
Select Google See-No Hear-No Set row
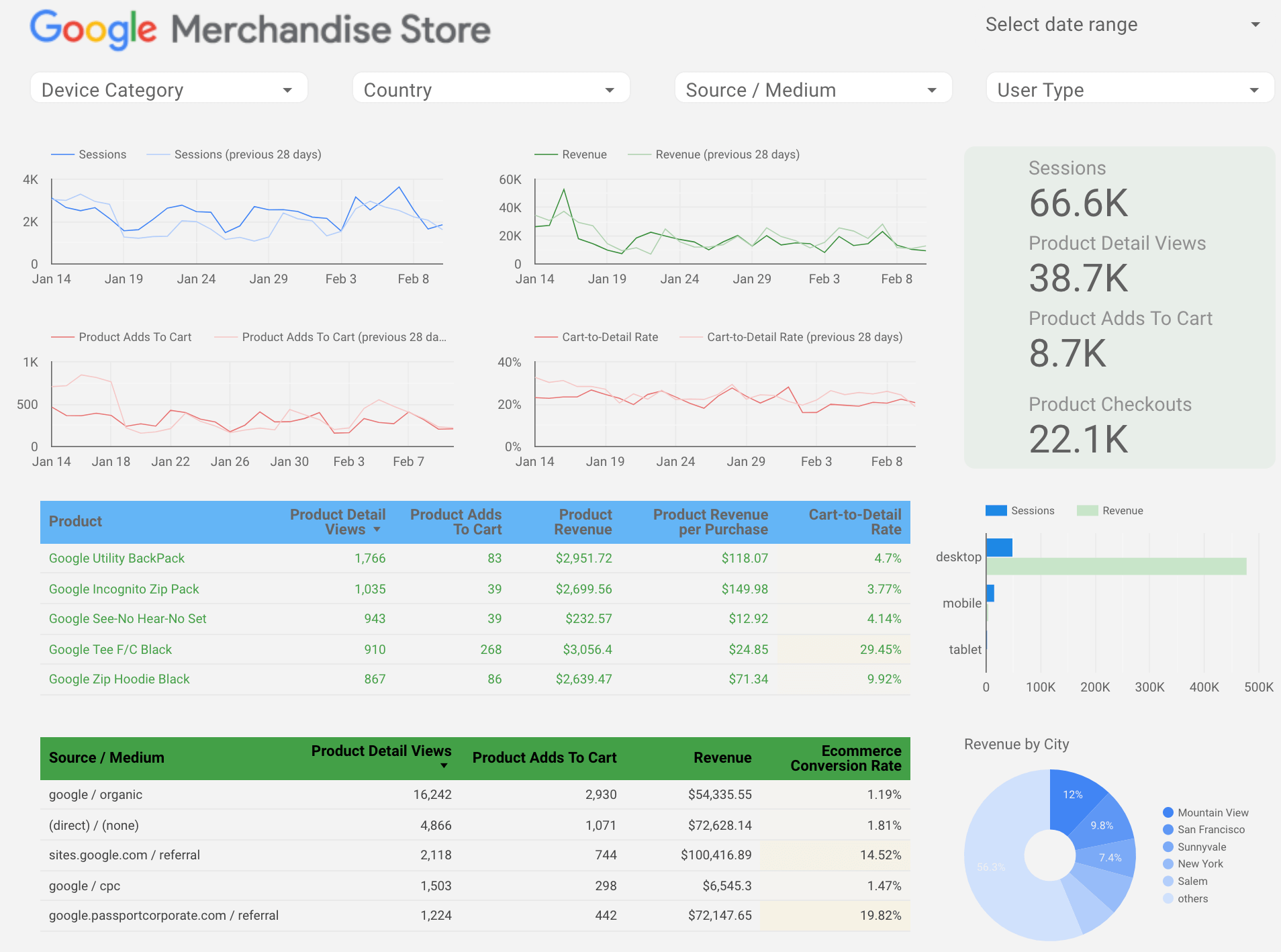[x=475, y=619]
